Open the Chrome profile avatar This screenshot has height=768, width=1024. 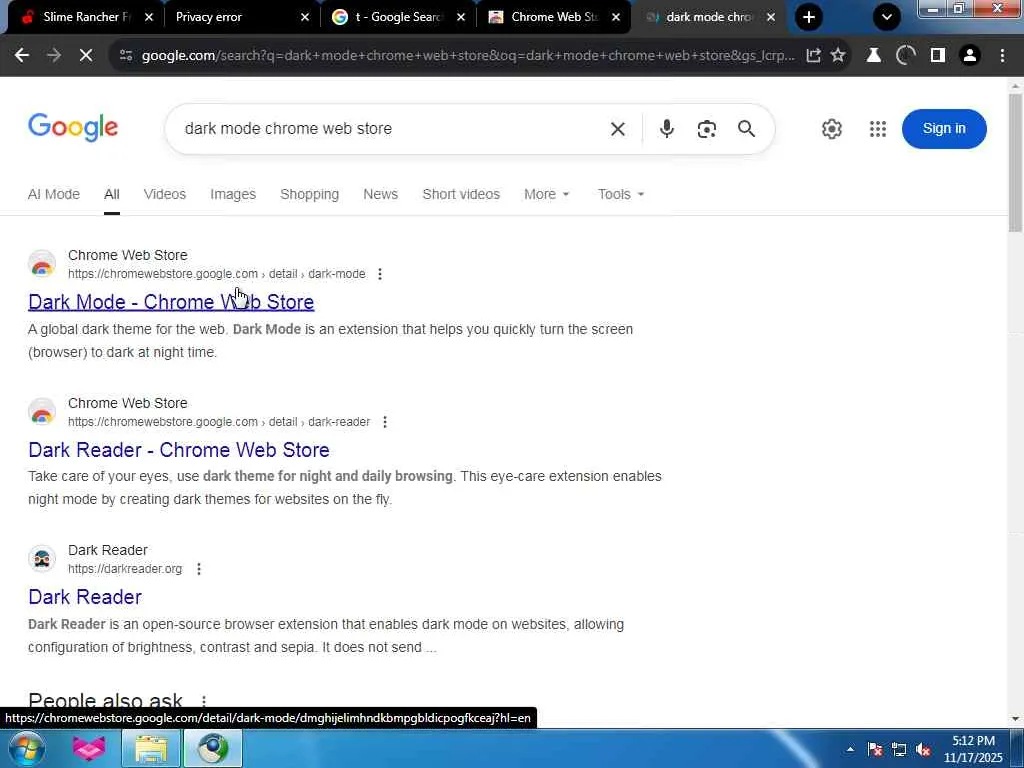coord(970,56)
